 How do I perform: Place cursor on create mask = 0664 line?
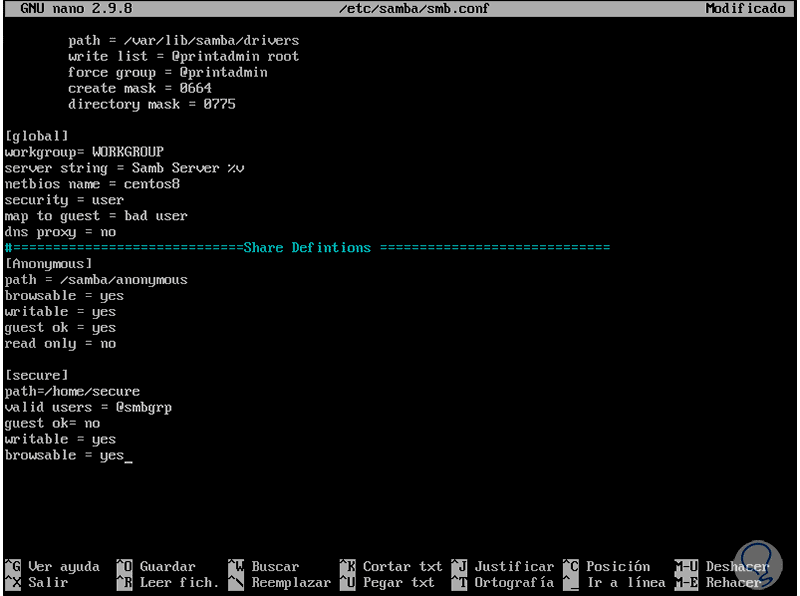[x=140, y=88]
